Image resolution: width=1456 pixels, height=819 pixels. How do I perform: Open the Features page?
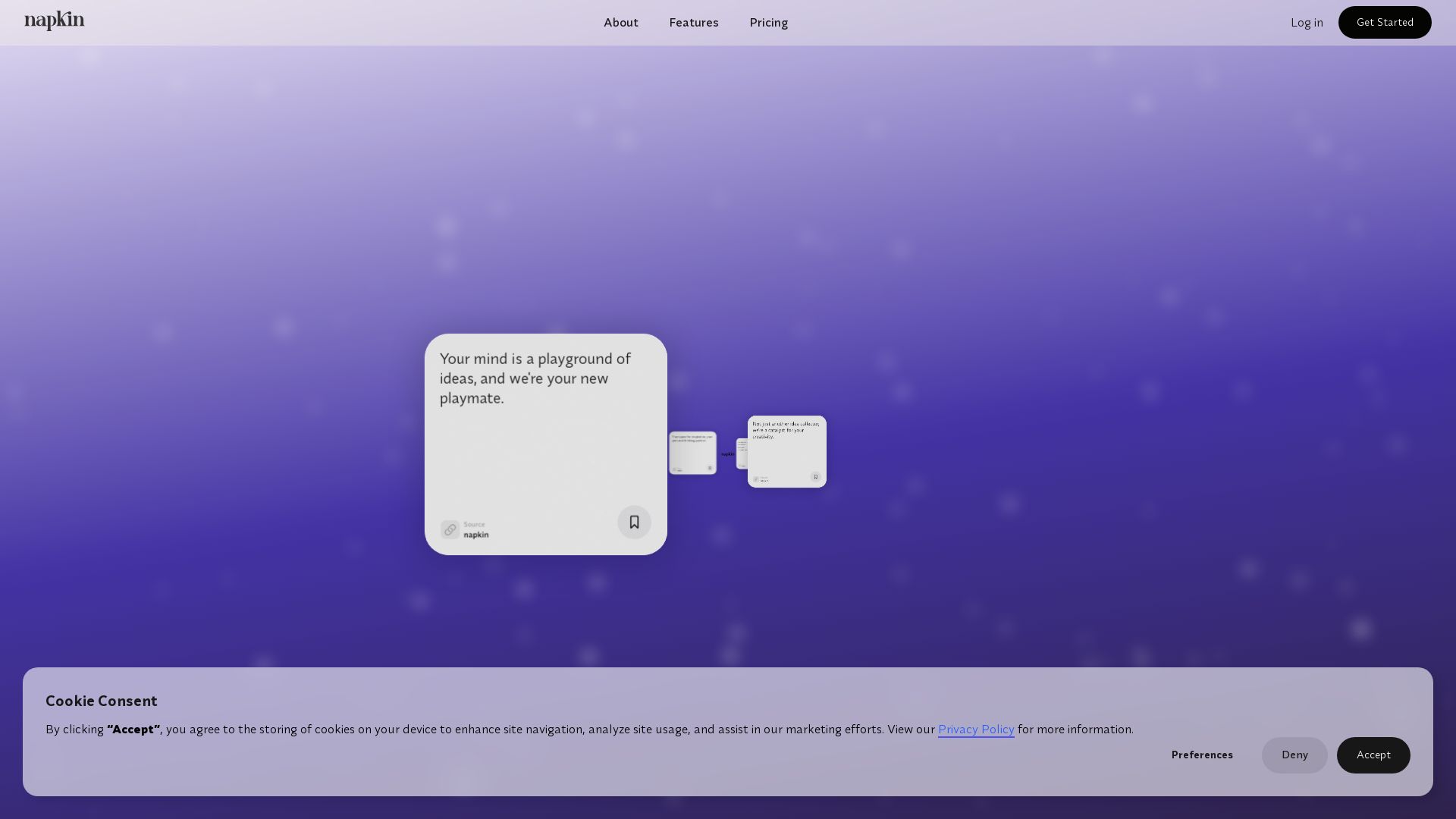pyautogui.click(x=693, y=23)
